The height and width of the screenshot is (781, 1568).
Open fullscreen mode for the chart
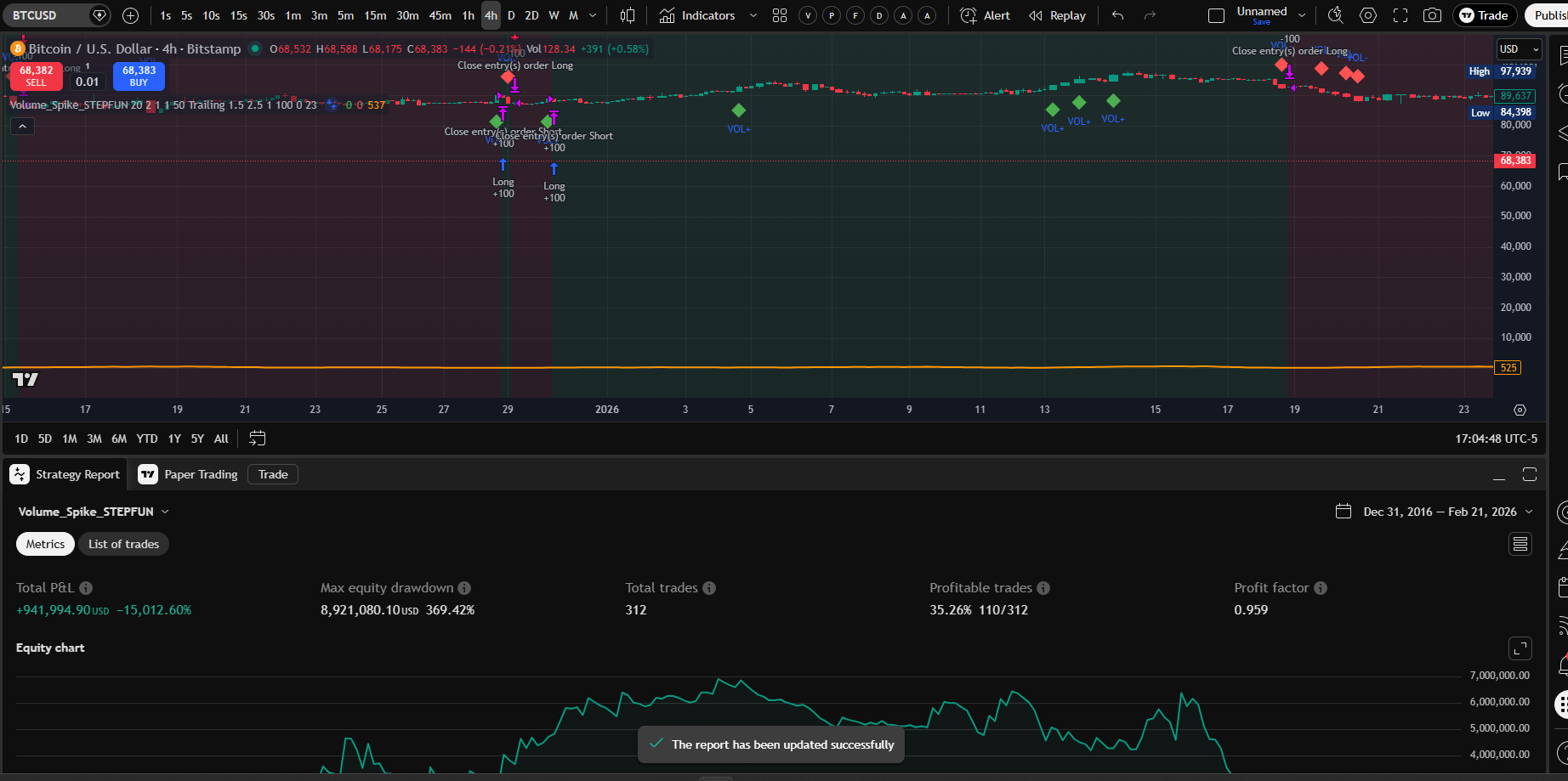click(1399, 15)
